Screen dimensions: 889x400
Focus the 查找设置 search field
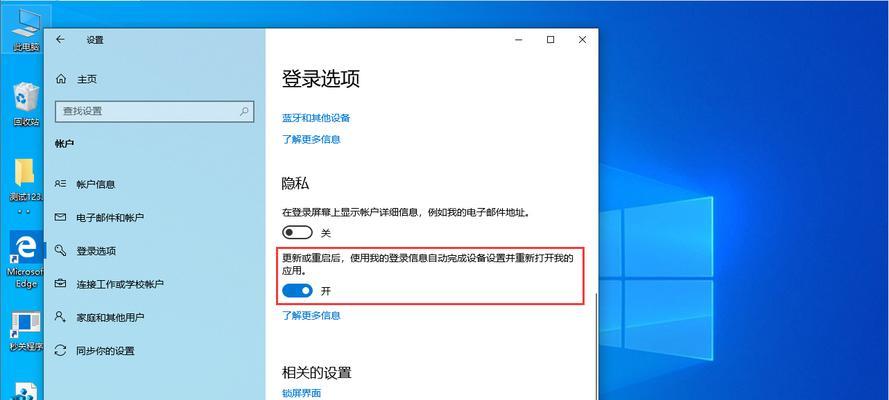pyautogui.click(x=154, y=112)
